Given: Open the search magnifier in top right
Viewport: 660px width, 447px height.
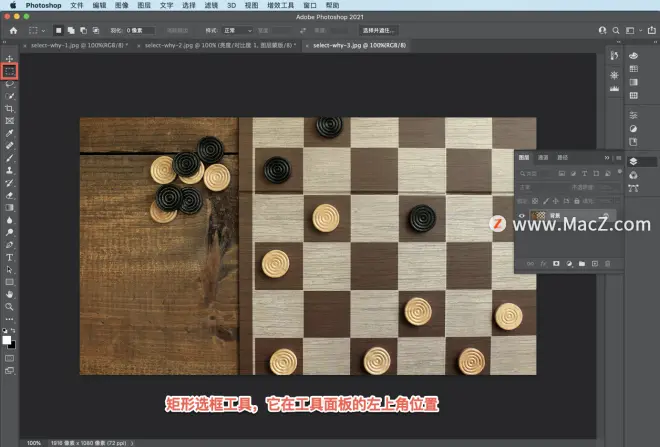Looking at the screenshot, I should (616, 31).
